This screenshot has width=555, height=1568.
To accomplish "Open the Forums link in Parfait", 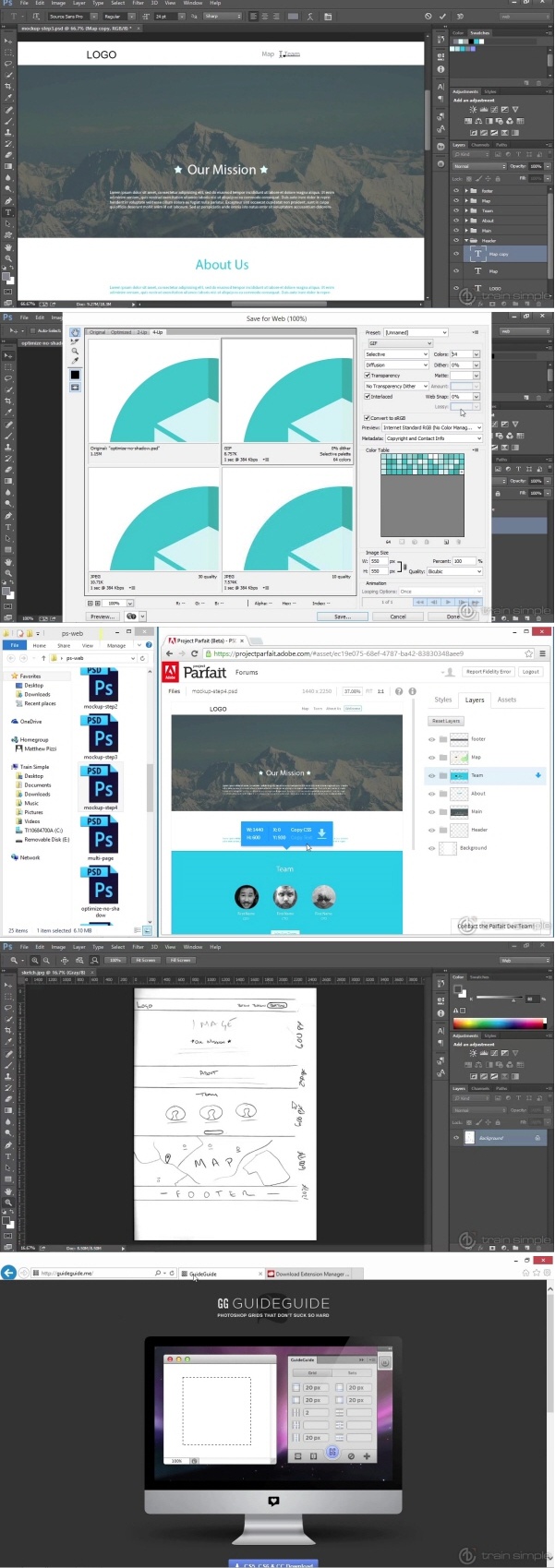I will (x=247, y=672).
